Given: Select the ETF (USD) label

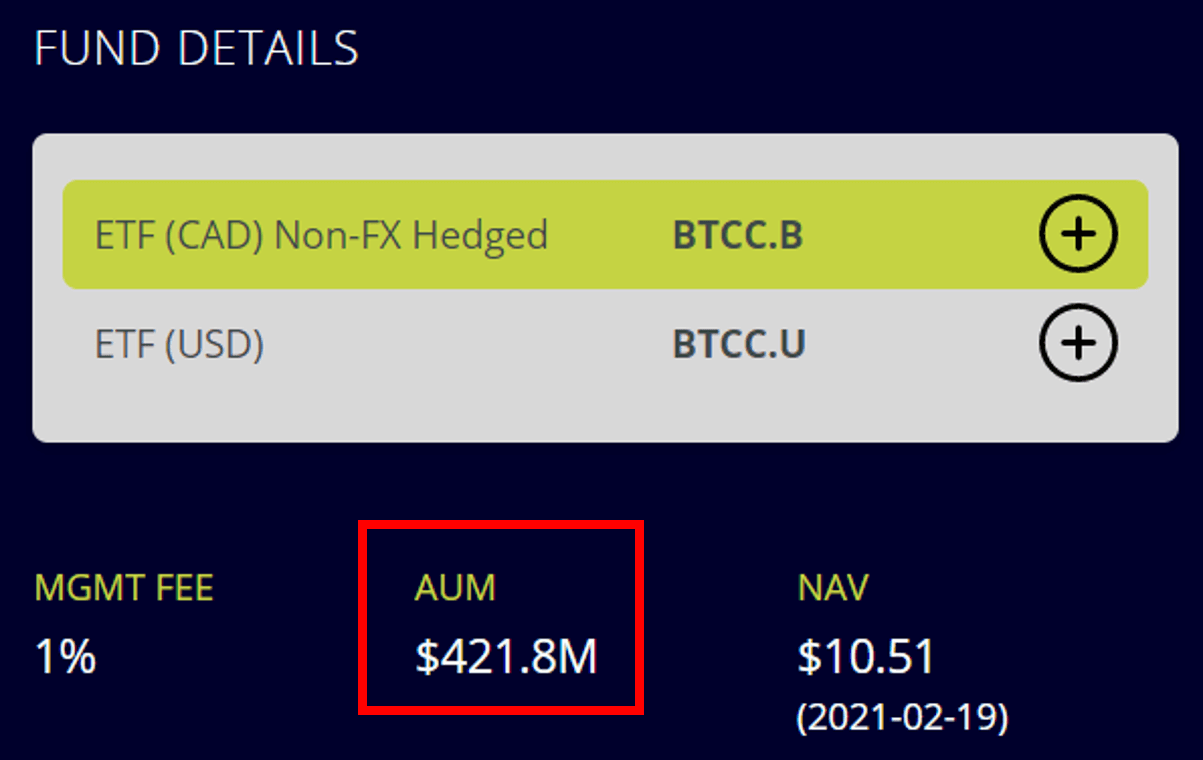Looking at the screenshot, I should coord(179,345).
